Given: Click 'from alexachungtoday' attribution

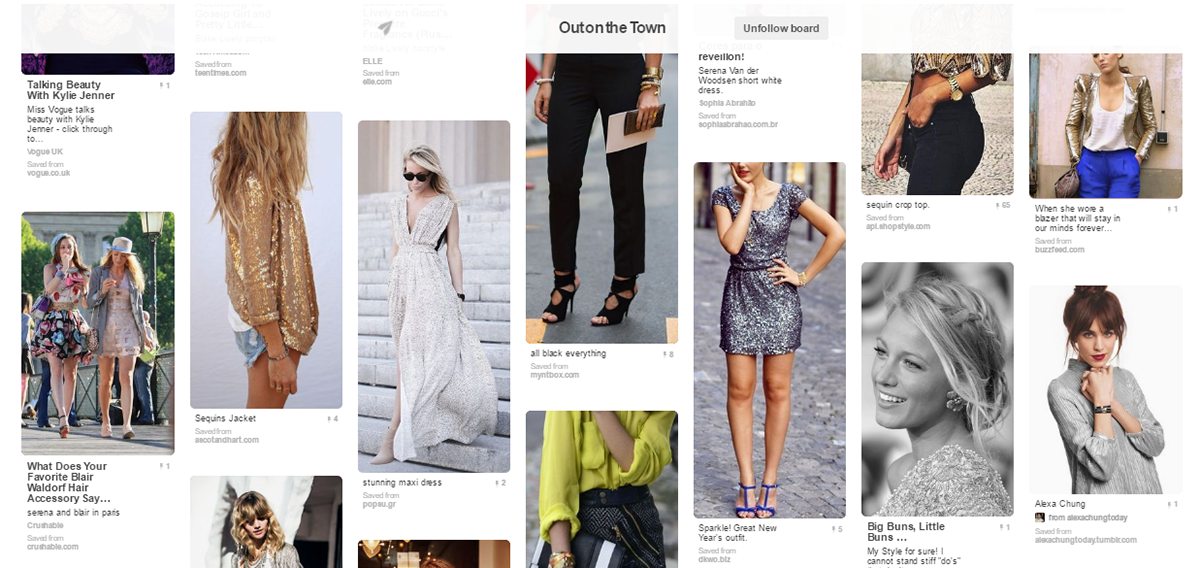Looking at the screenshot, I should point(1088,518).
